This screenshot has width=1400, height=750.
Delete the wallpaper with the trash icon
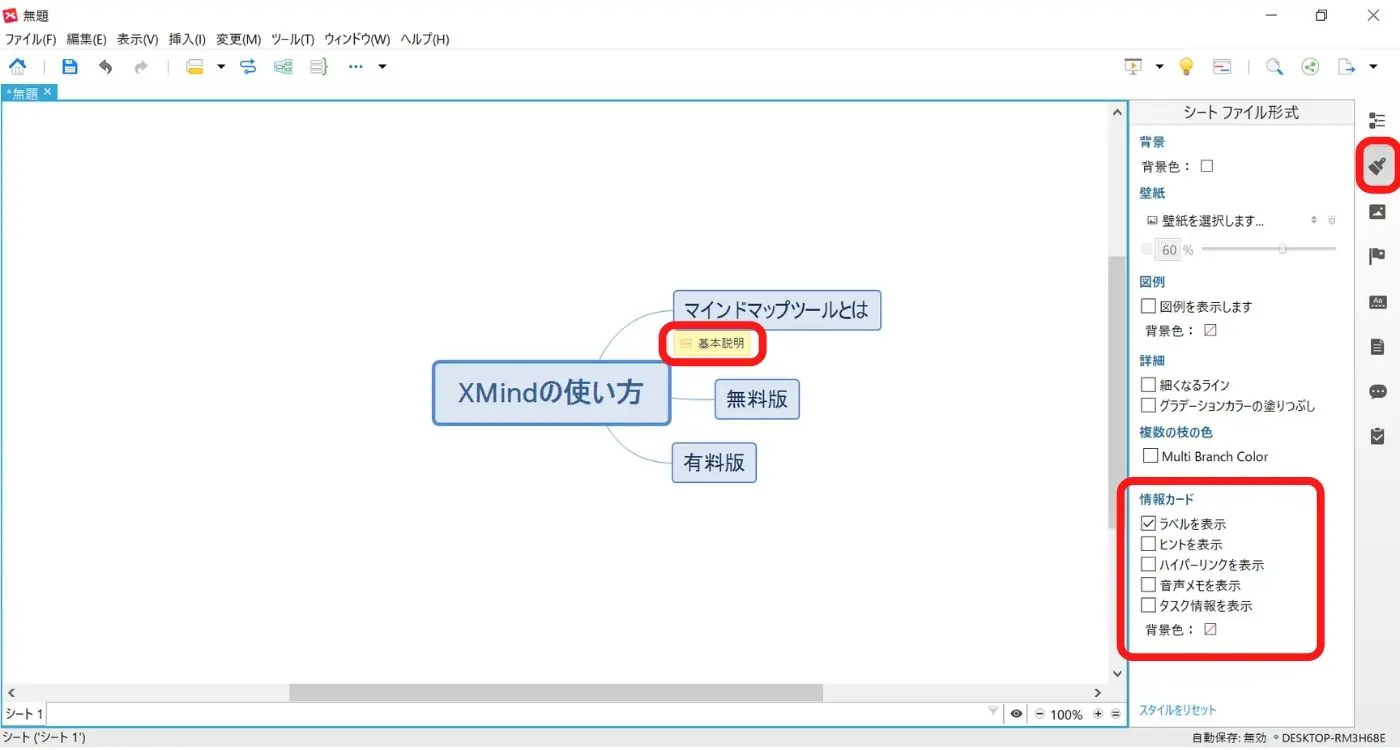[x=1331, y=220]
